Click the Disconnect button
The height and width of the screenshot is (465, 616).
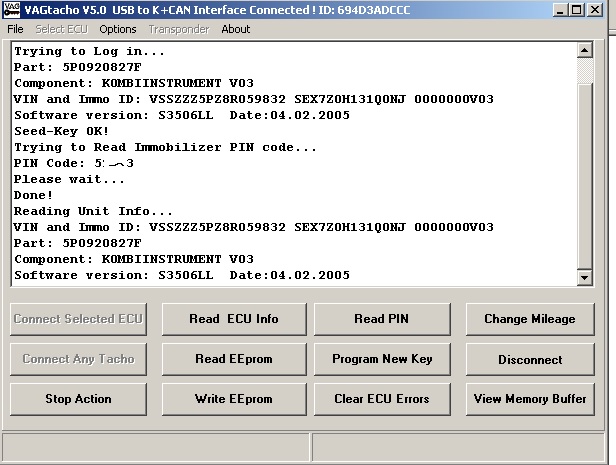point(530,359)
